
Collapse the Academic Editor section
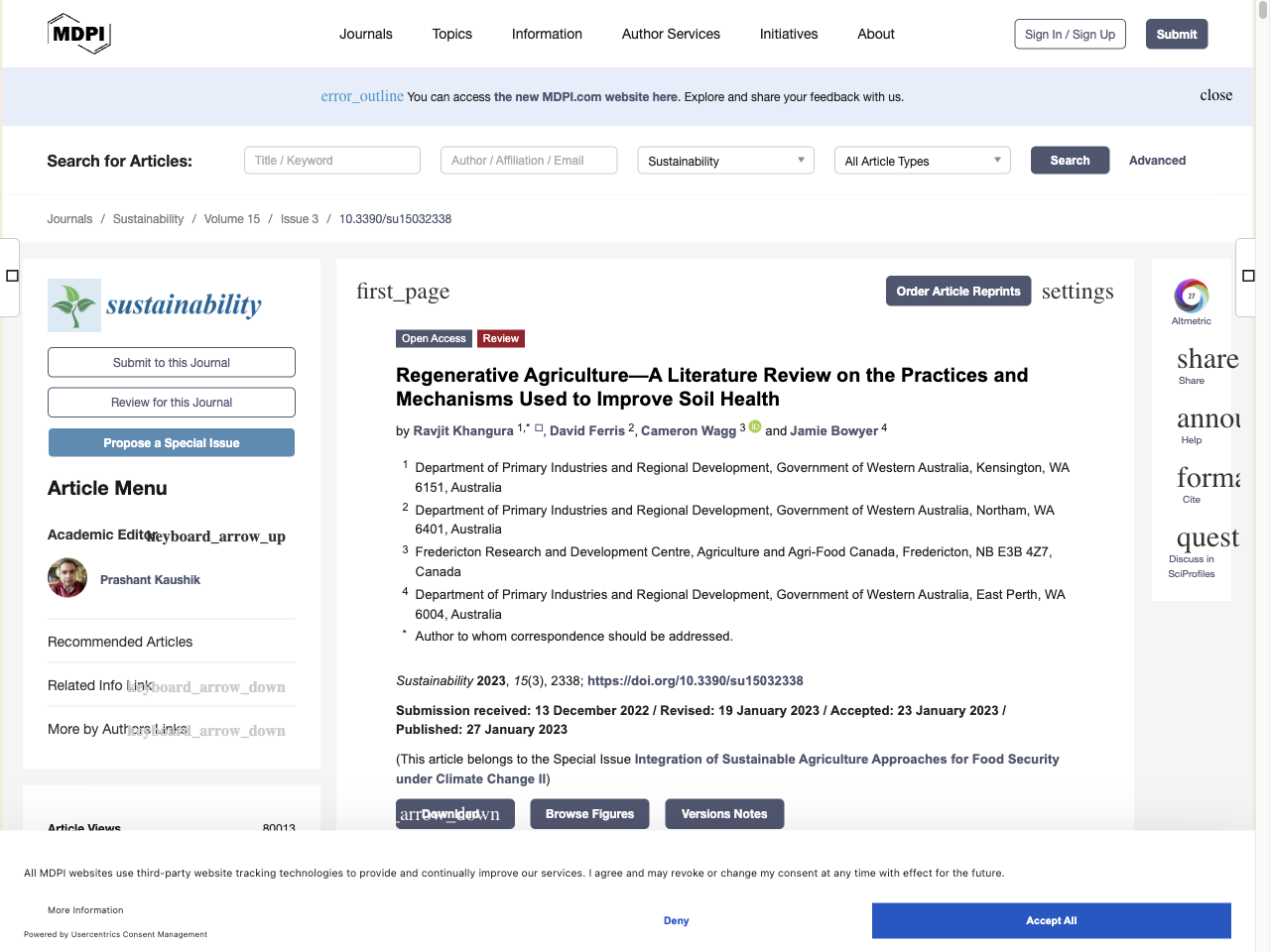coord(216,536)
